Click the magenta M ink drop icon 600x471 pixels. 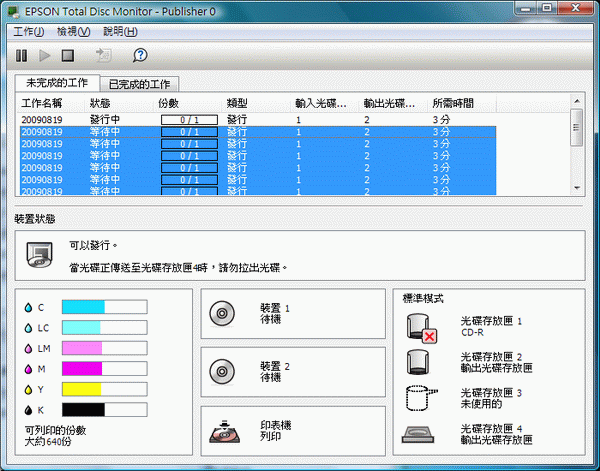point(28,369)
